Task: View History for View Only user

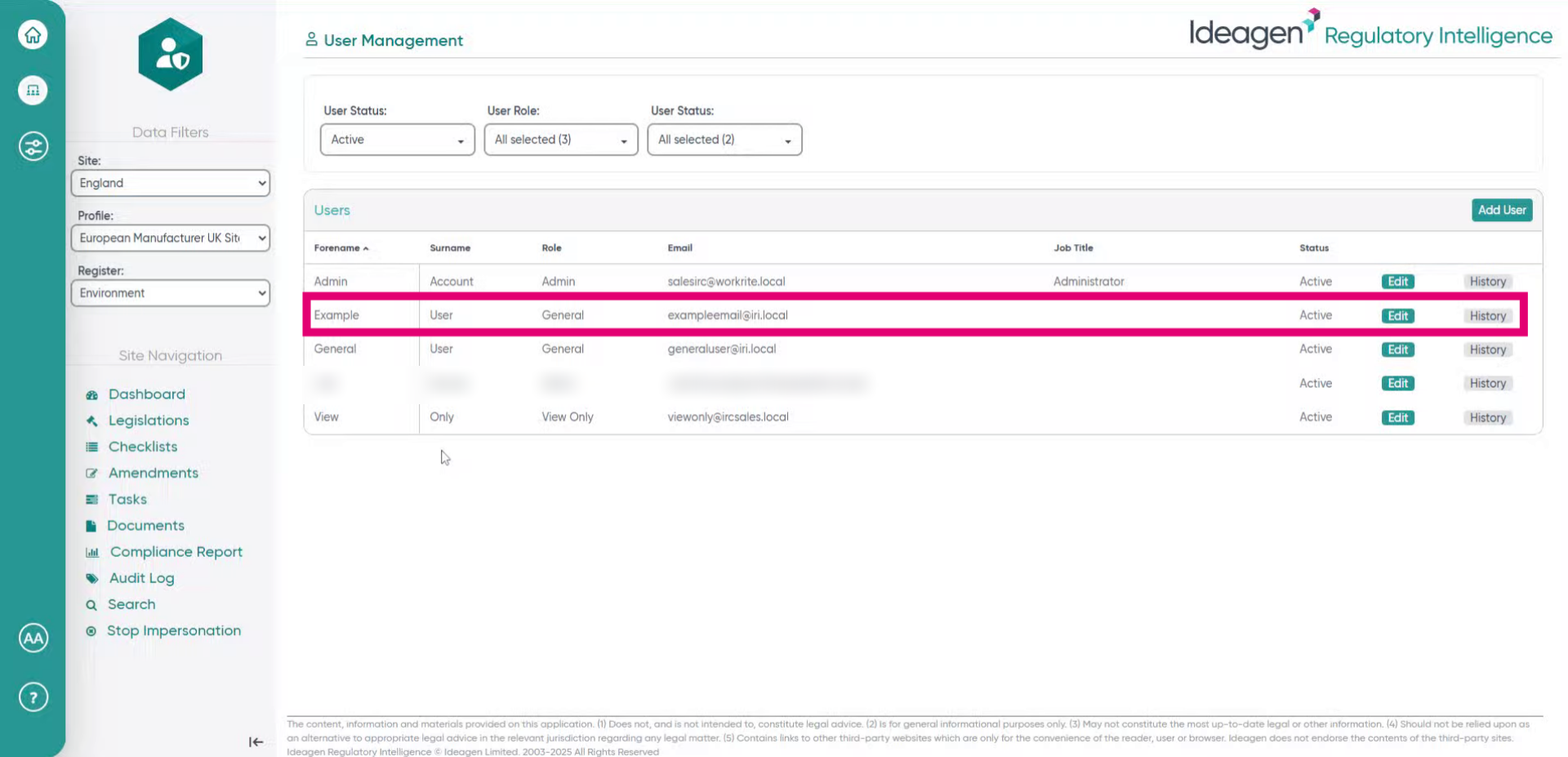Action: [1488, 418]
